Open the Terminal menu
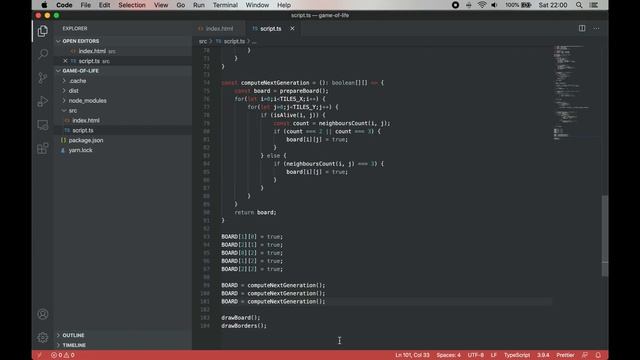 [x=225, y=5]
